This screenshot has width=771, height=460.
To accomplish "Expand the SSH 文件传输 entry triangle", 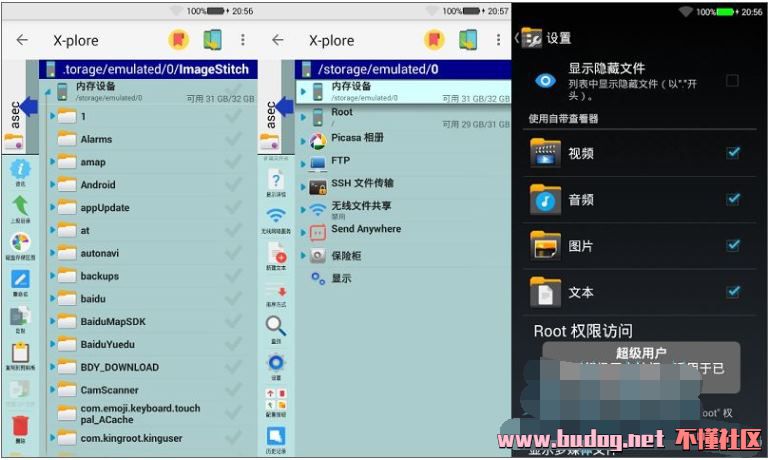I will click(303, 187).
